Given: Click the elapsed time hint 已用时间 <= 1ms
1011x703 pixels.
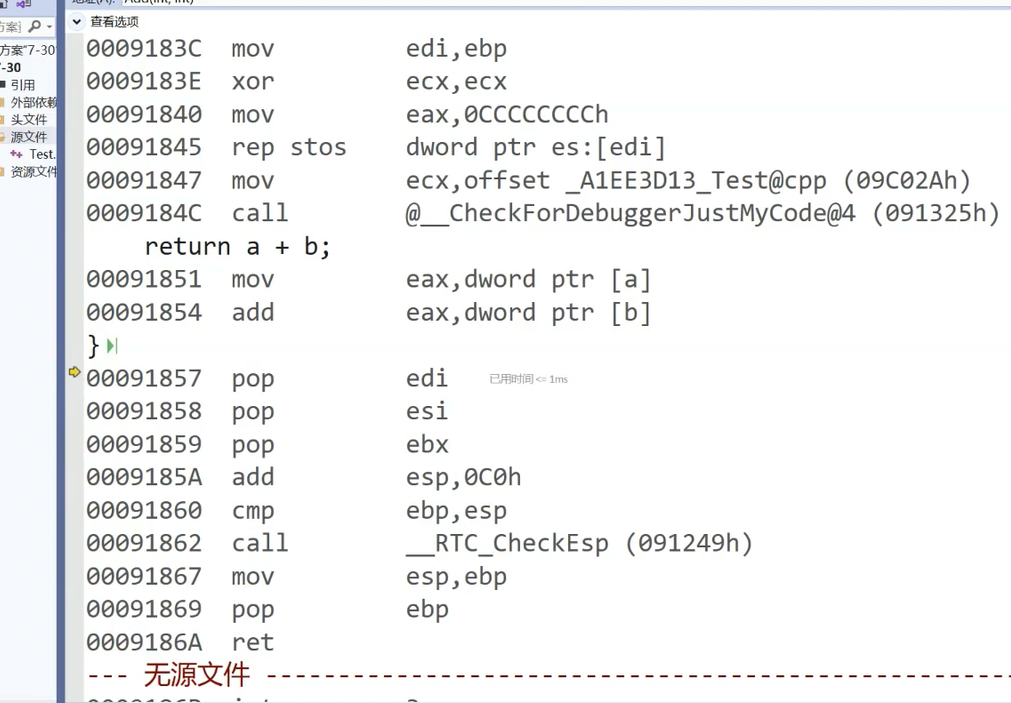Looking at the screenshot, I should coord(528,379).
